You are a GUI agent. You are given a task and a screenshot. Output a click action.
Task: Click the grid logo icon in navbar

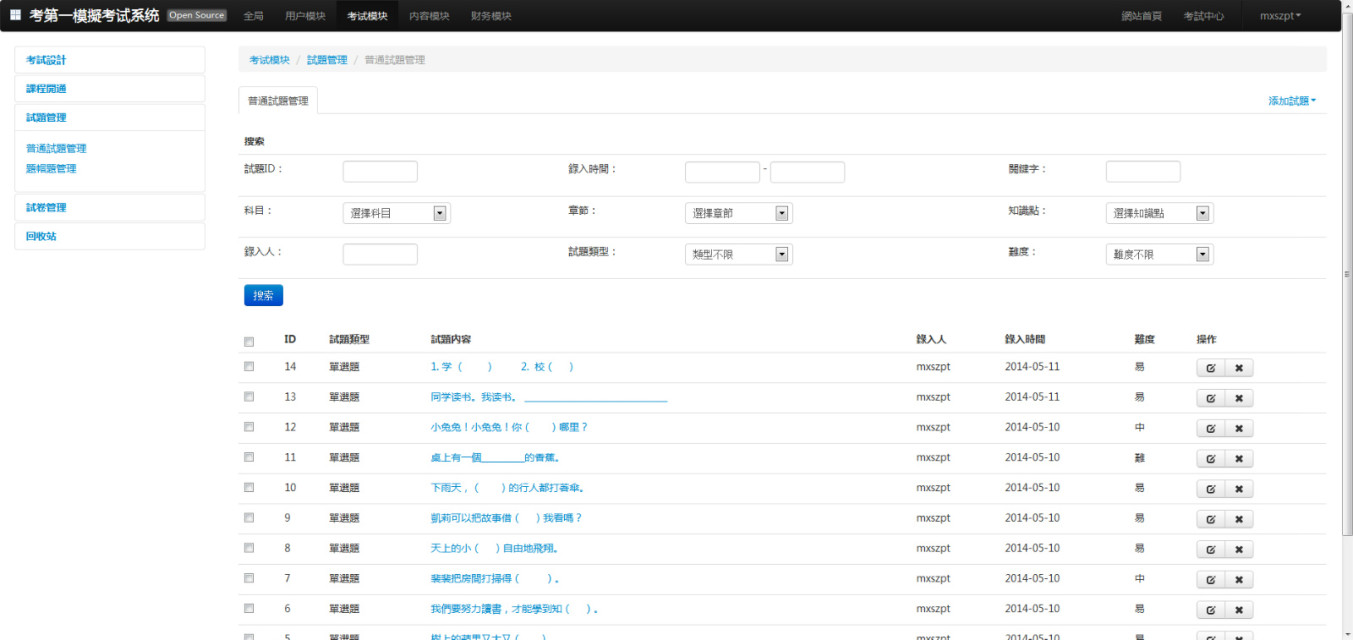coord(15,15)
